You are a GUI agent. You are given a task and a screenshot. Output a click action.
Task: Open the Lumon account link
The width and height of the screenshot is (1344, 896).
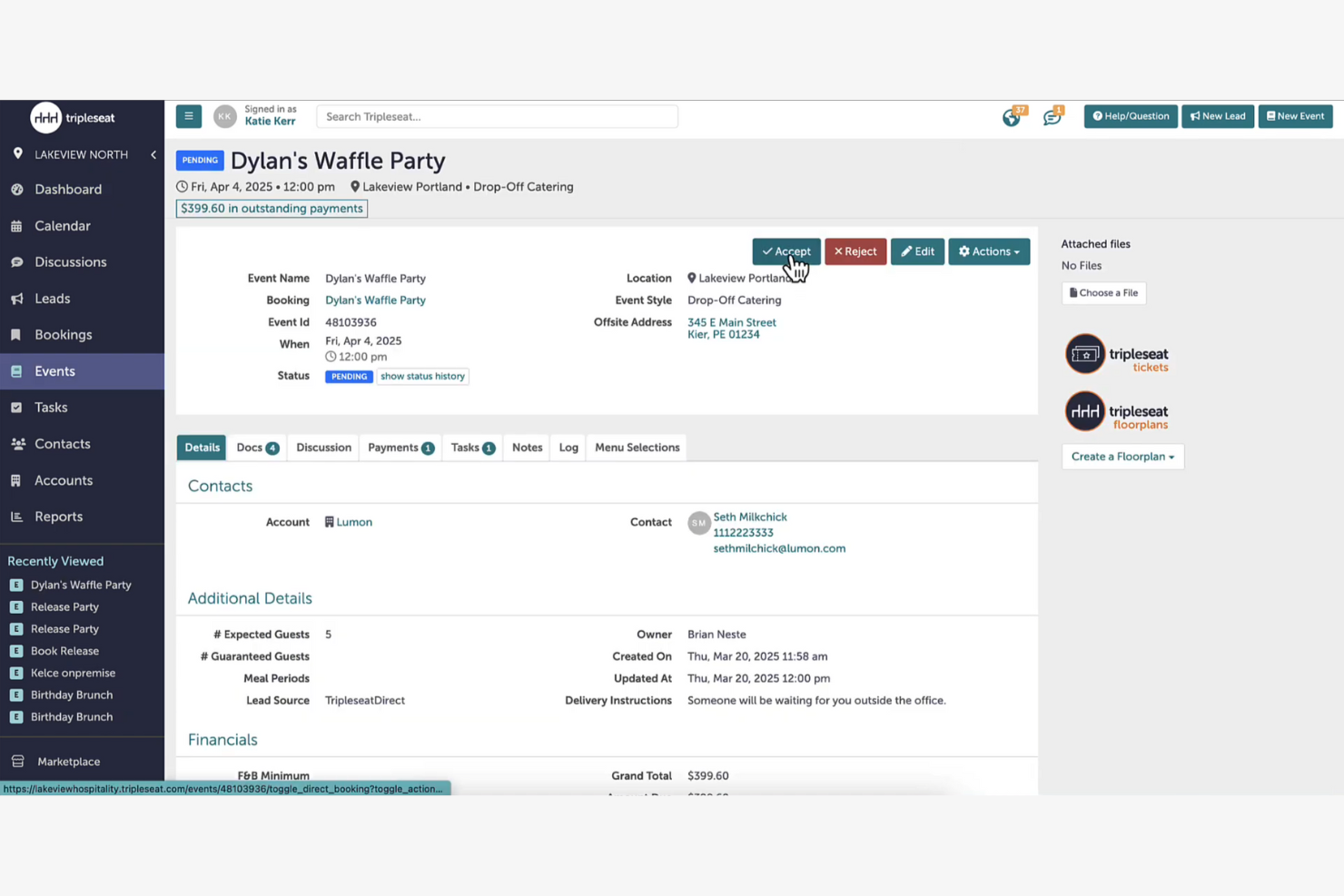click(354, 522)
